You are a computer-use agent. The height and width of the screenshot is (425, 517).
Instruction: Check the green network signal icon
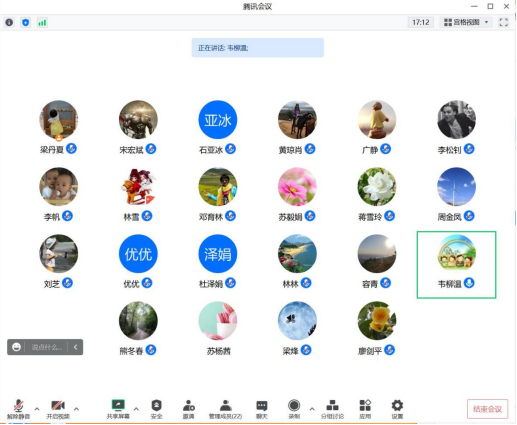tap(42, 22)
